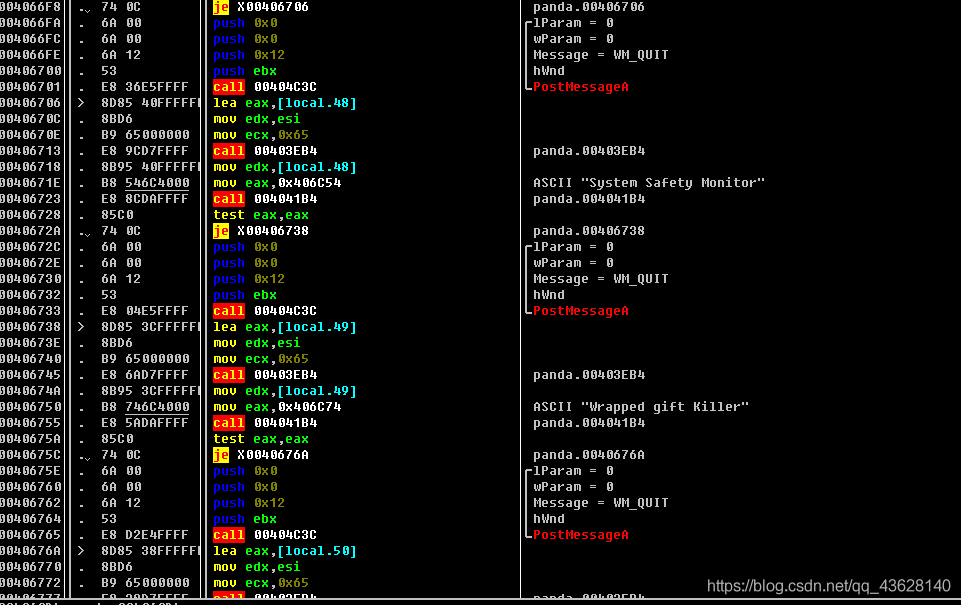The height and width of the screenshot is (605, 961).
Task: Click the lea eax,[local.50] line
Action: click(285, 551)
